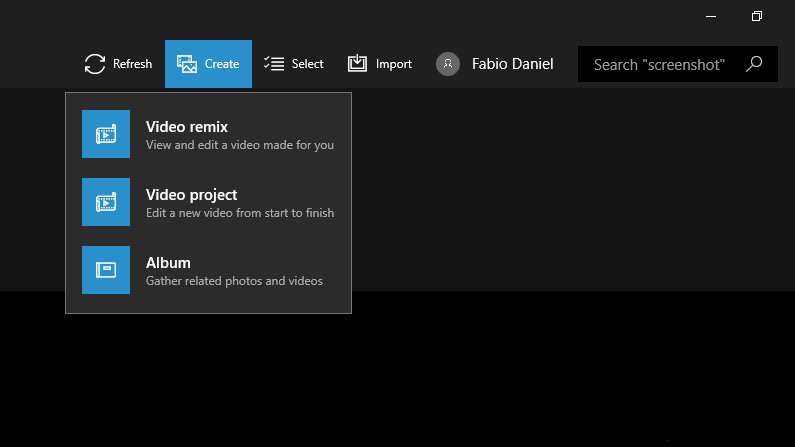This screenshot has width=795, height=447.
Task: Restore down the window
Action: (757, 16)
